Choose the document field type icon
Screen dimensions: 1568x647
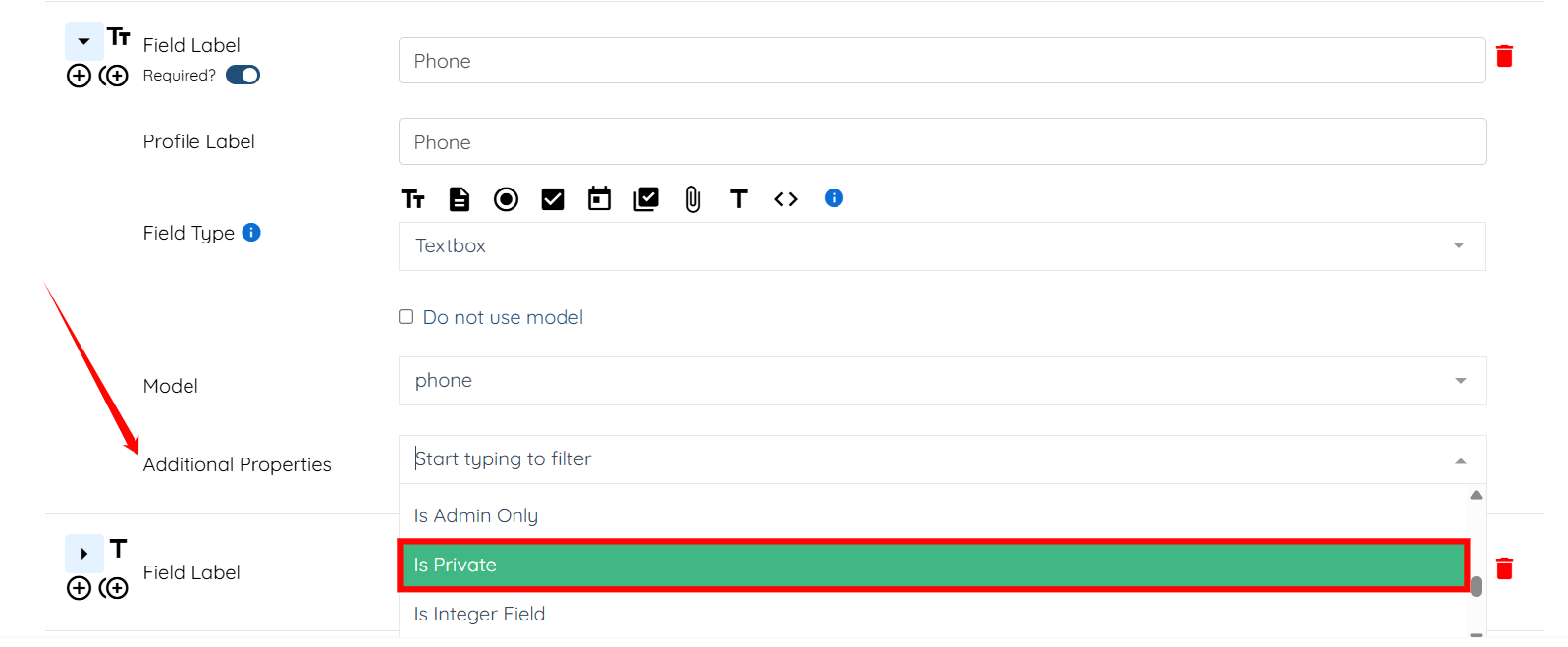460,199
